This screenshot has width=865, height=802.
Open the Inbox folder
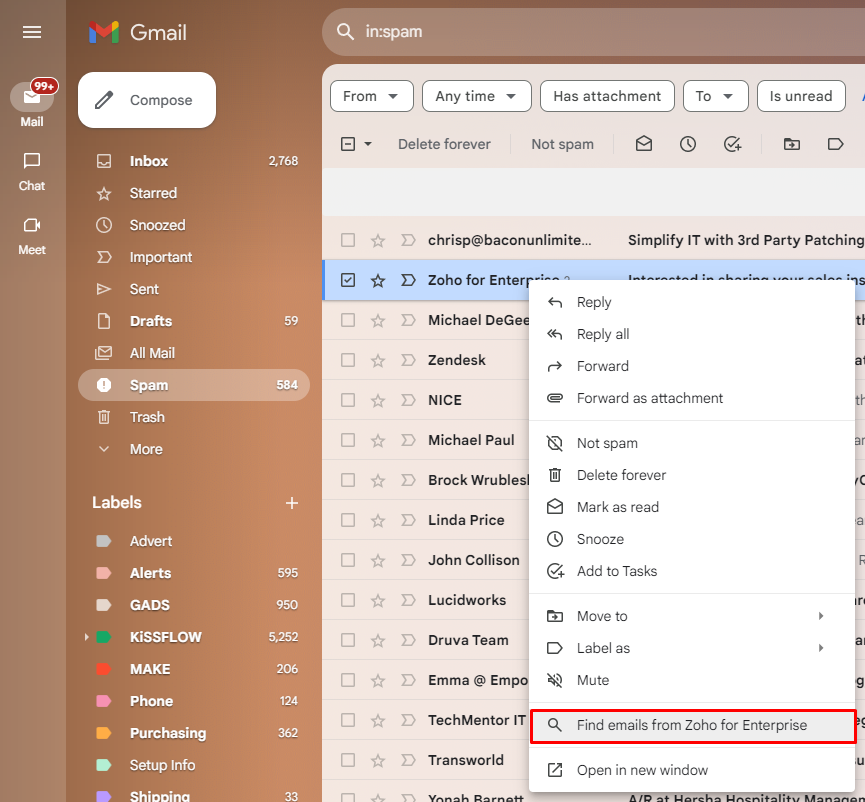pos(194,161)
